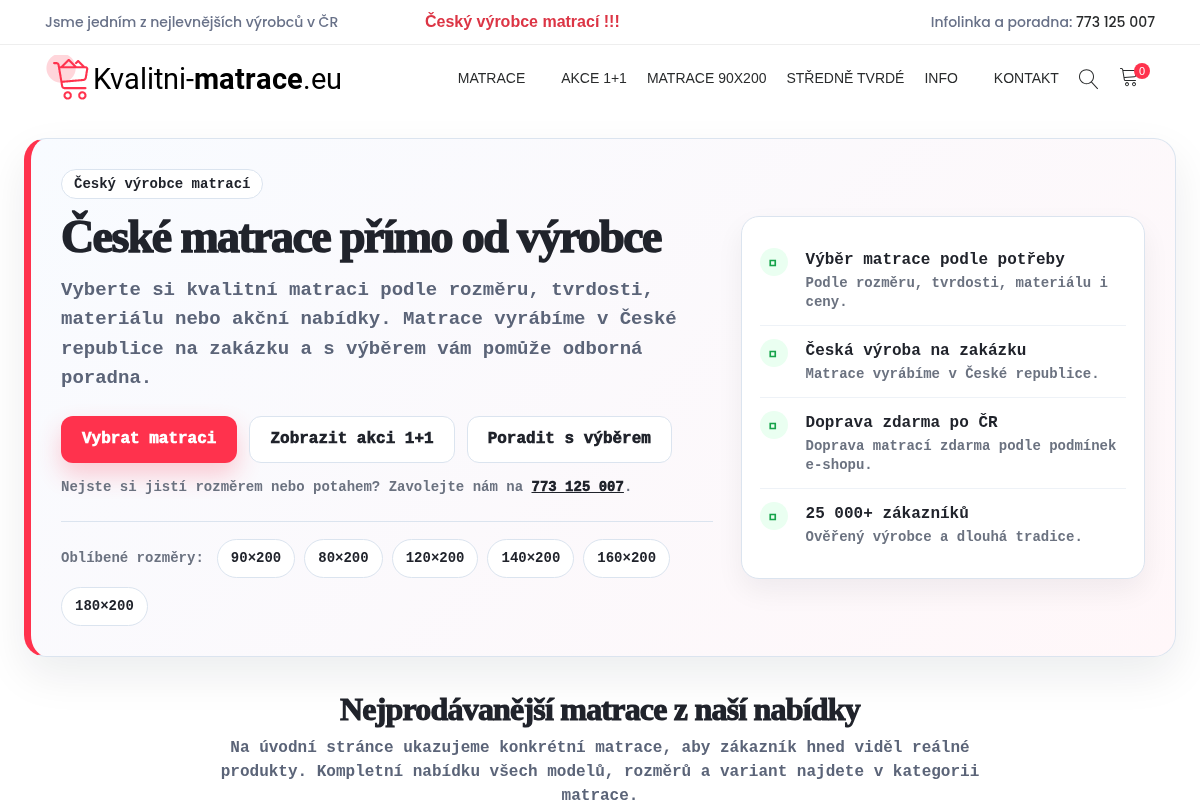Click green icon beside Doprava zdarma po ČR
Viewport: 1200px width, 800px height.
[x=774, y=425]
